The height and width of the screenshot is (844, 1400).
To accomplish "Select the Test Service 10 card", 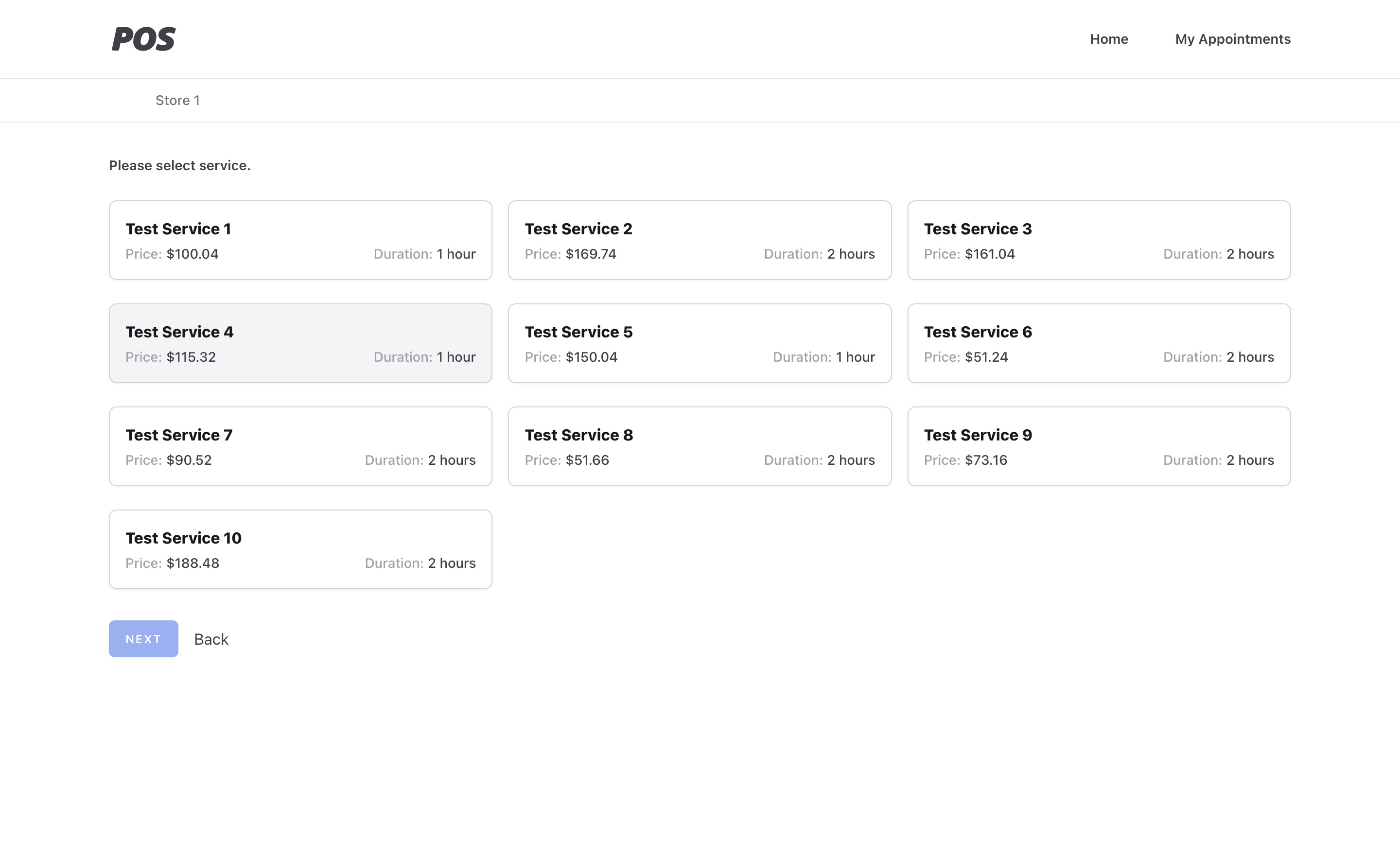I will point(300,549).
